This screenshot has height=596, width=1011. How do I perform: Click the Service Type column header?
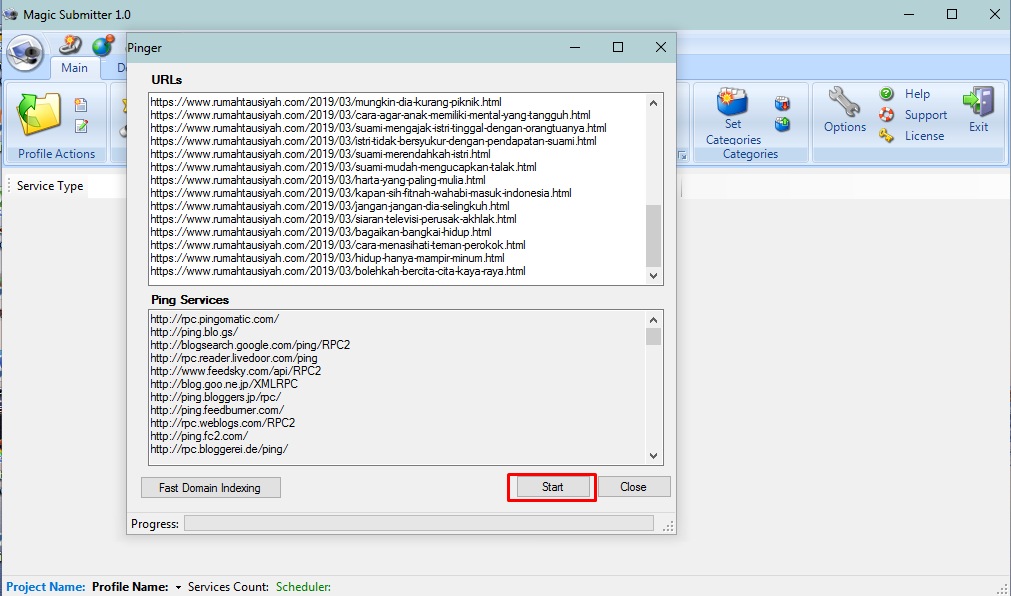50,186
